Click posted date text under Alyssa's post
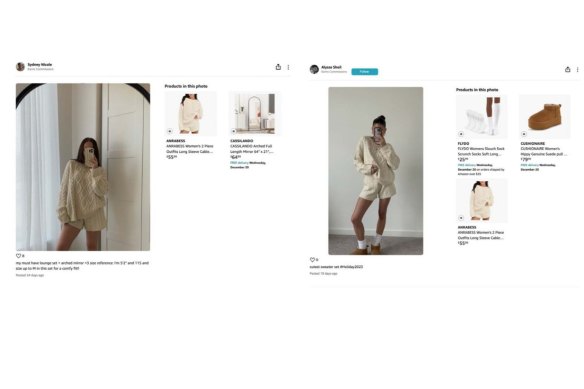This screenshot has width=584, height=389. pyautogui.click(x=324, y=273)
